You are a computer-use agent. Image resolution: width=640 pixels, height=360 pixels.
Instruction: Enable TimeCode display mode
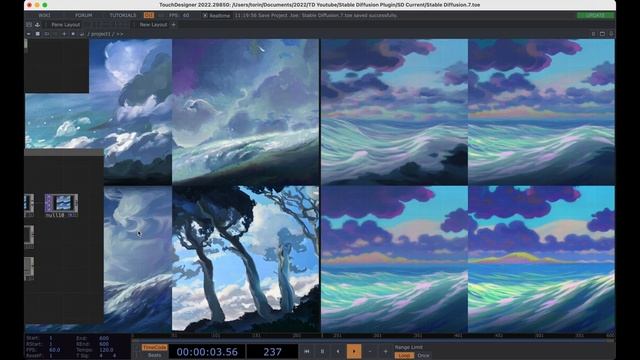(x=154, y=347)
